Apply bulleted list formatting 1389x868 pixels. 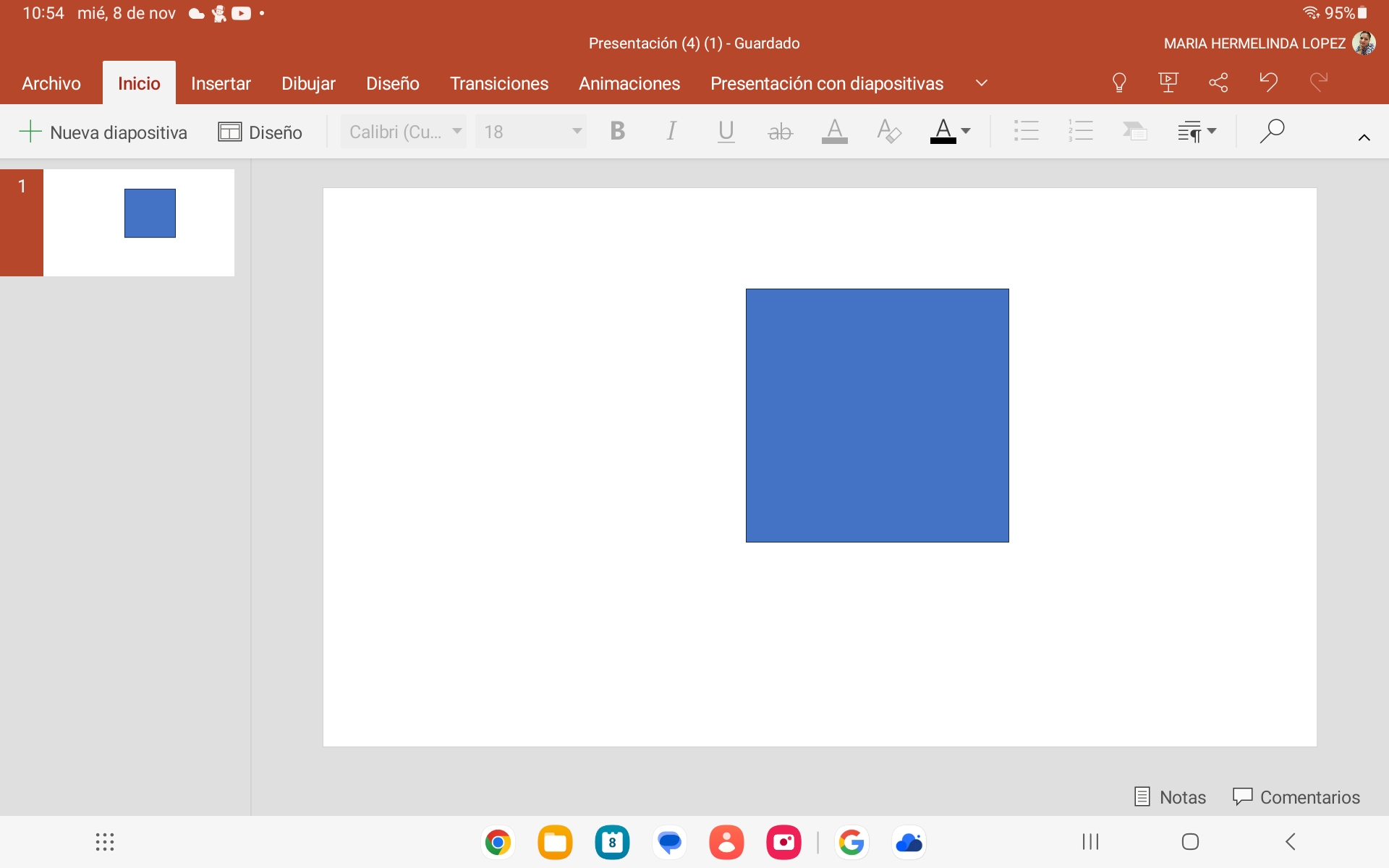point(1026,132)
